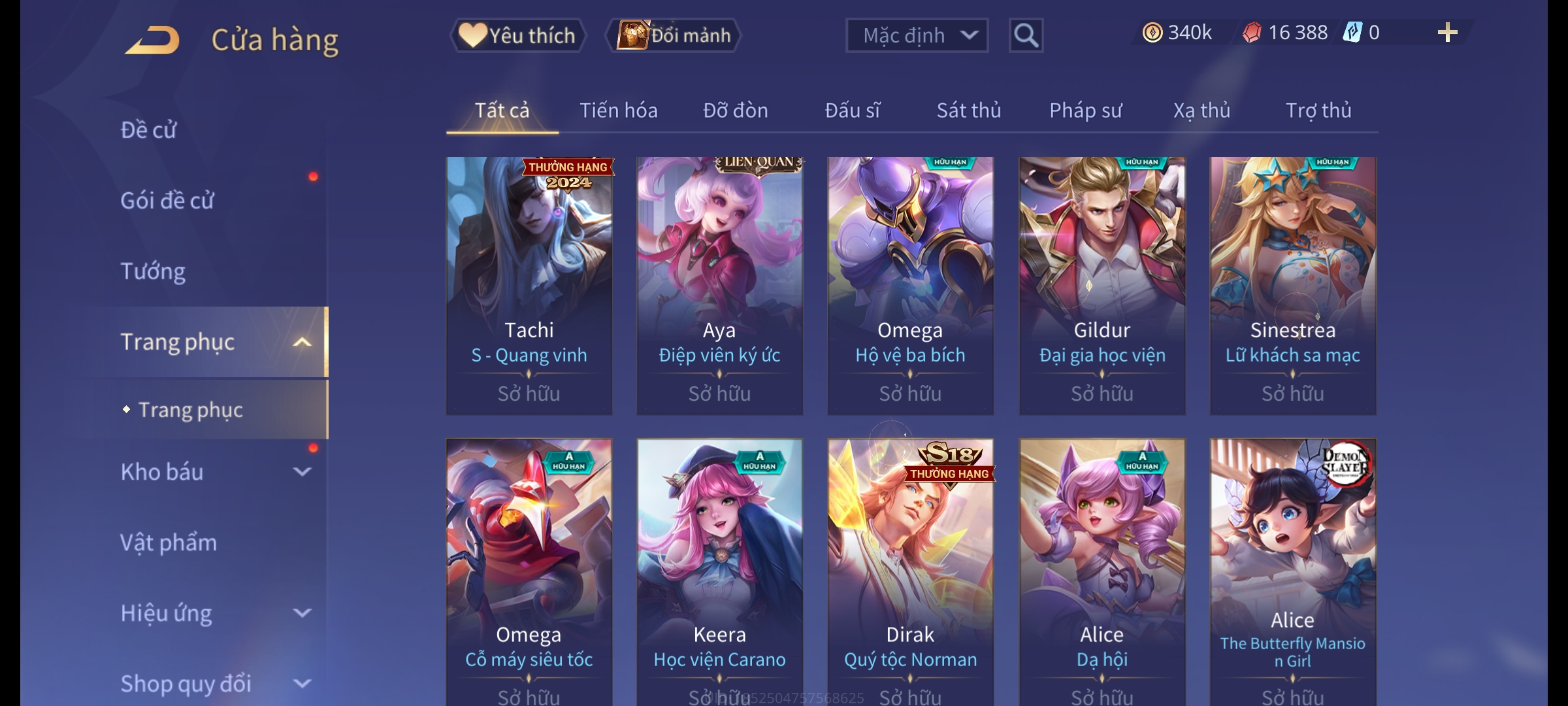Collapse the Trang phục sidebar section
Image resolution: width=1568 pixels, height=706 pixels.
pos(302,342)
